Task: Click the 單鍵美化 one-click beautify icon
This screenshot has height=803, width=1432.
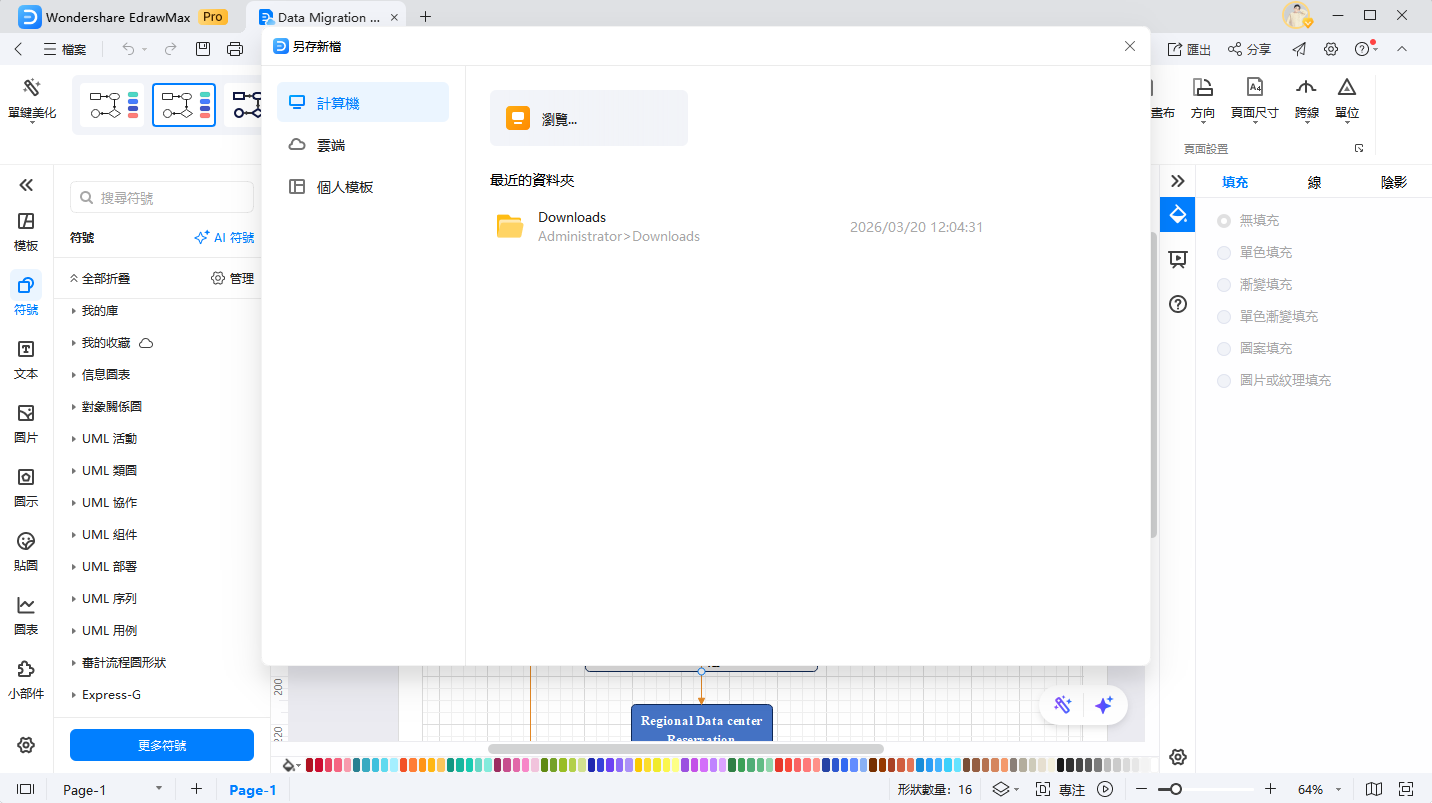Action: pos(31,98)
